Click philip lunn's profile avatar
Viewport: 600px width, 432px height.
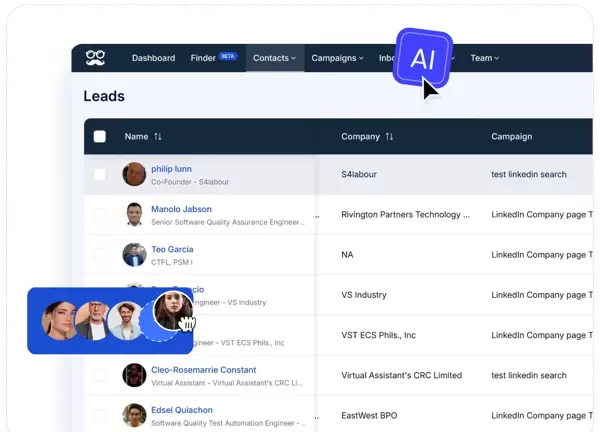[134, 175]
